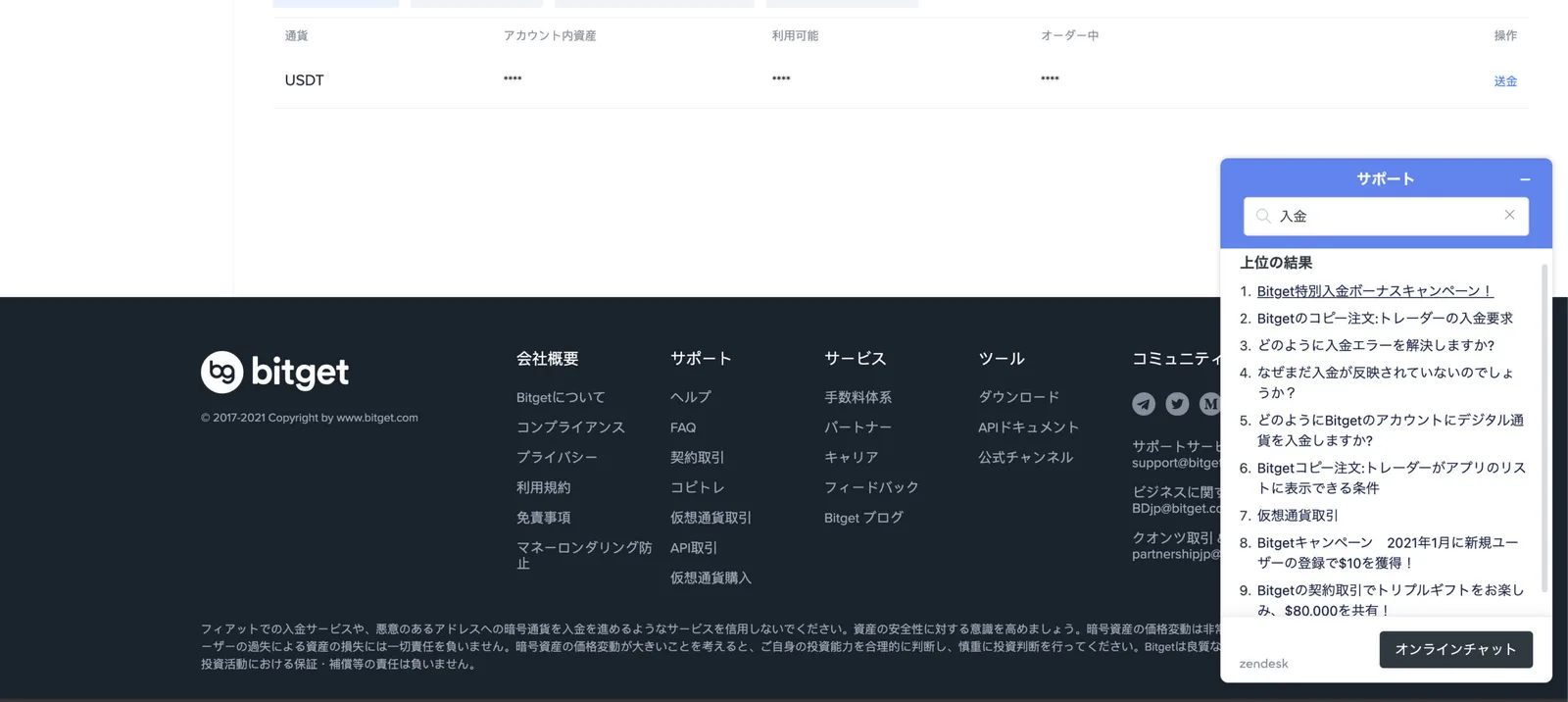Open 利用規約 footer link
1568x702 pixels.
[x=543, y=487]
